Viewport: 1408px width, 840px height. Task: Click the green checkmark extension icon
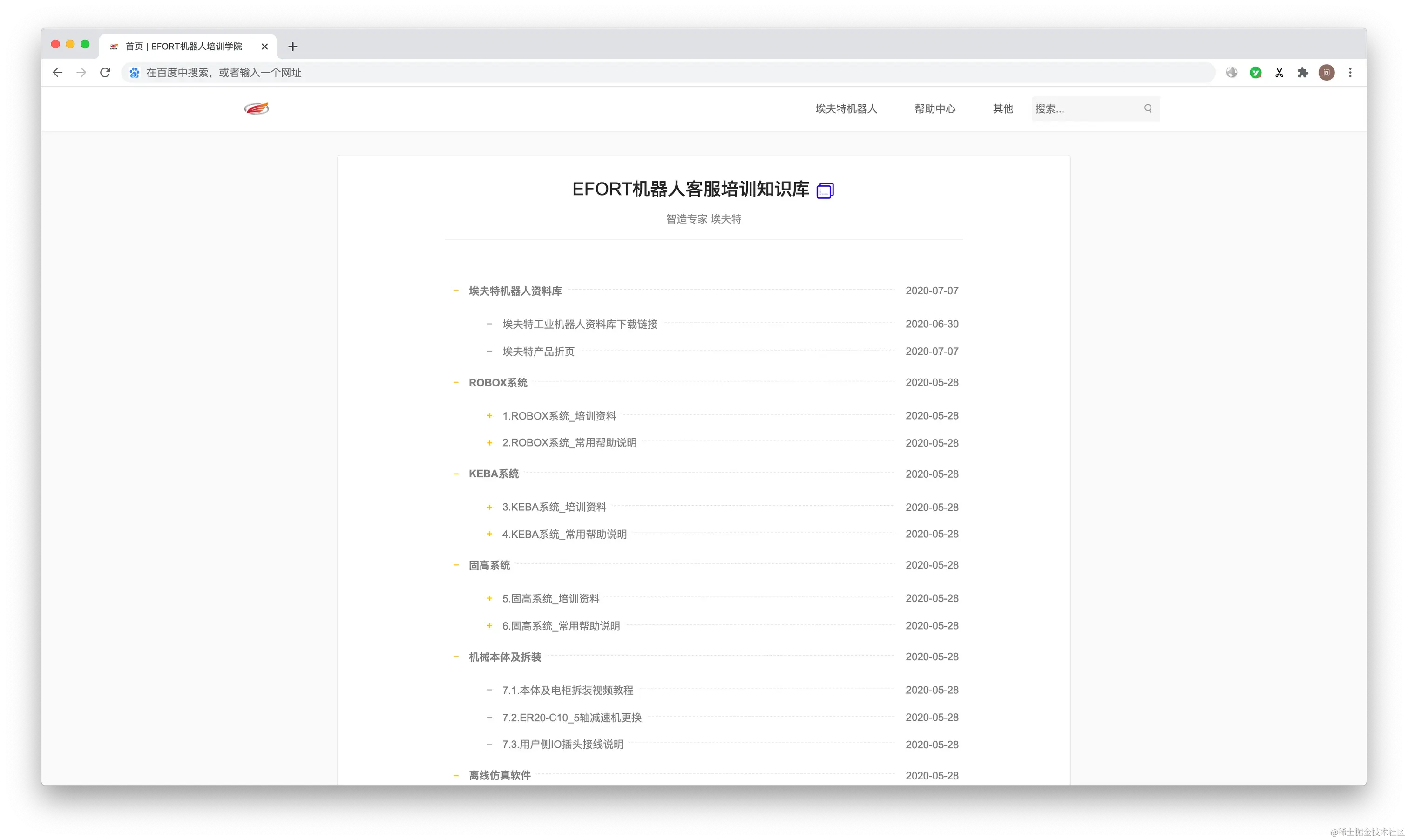(x=1255, y=73)
